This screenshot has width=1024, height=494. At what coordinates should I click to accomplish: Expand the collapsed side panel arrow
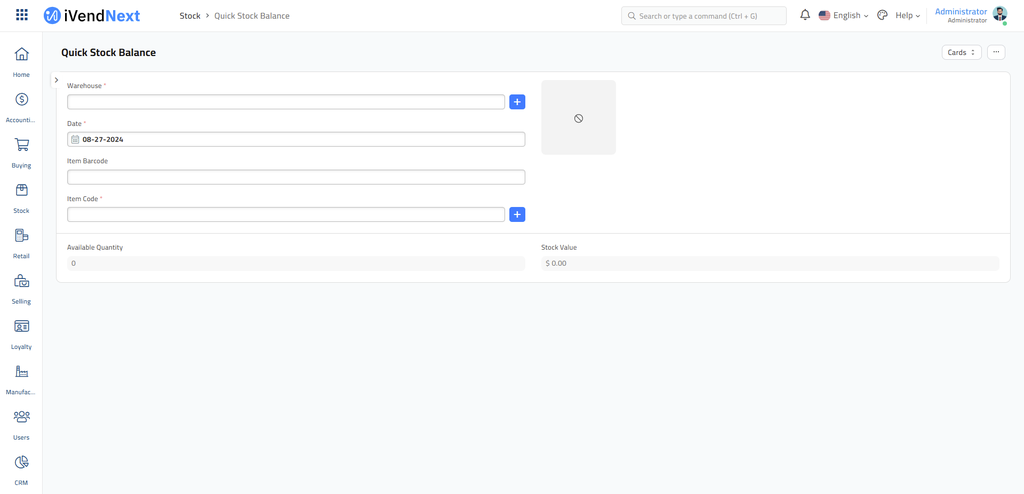56,80
